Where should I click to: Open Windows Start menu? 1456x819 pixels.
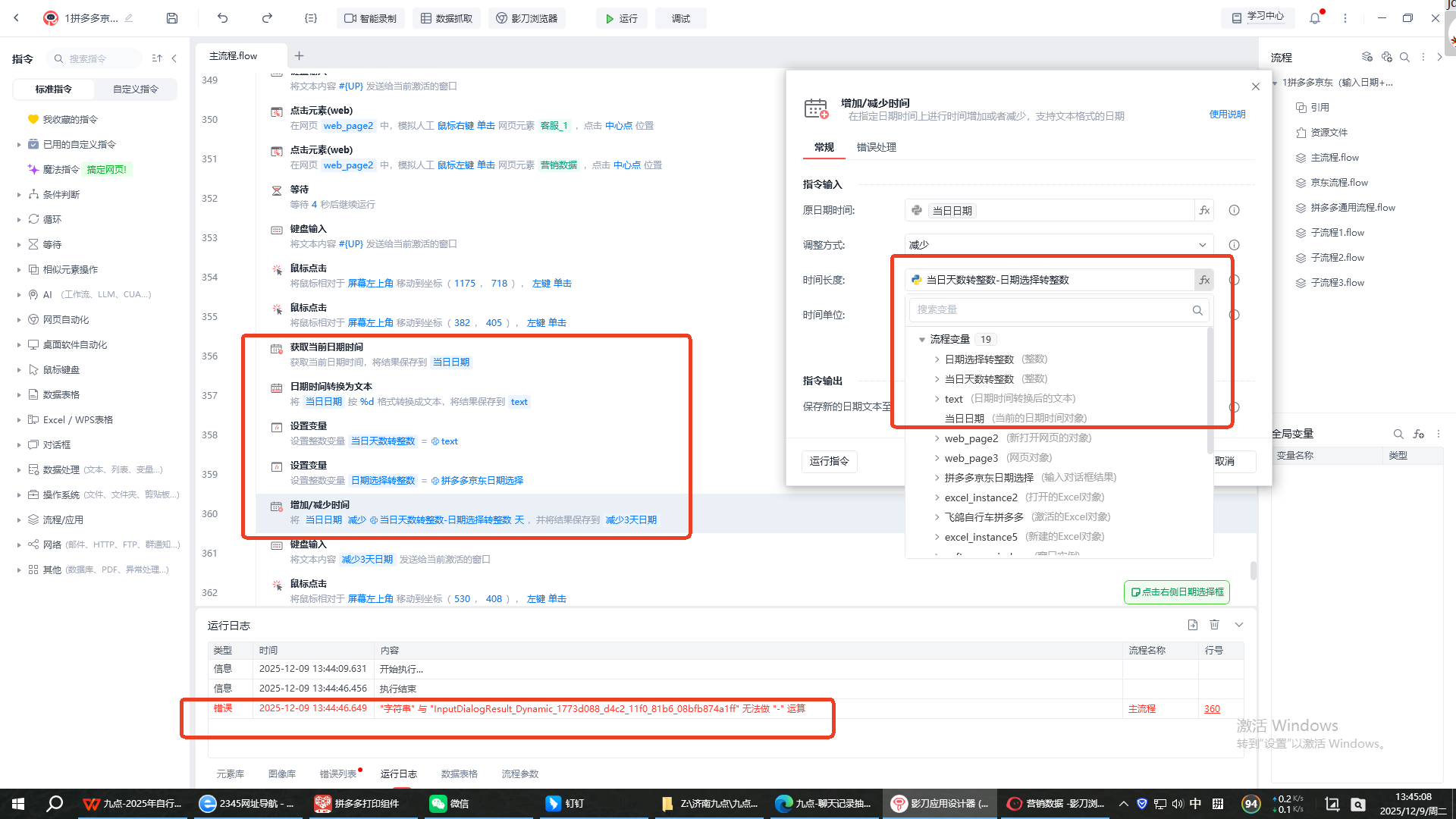(18, 804)
